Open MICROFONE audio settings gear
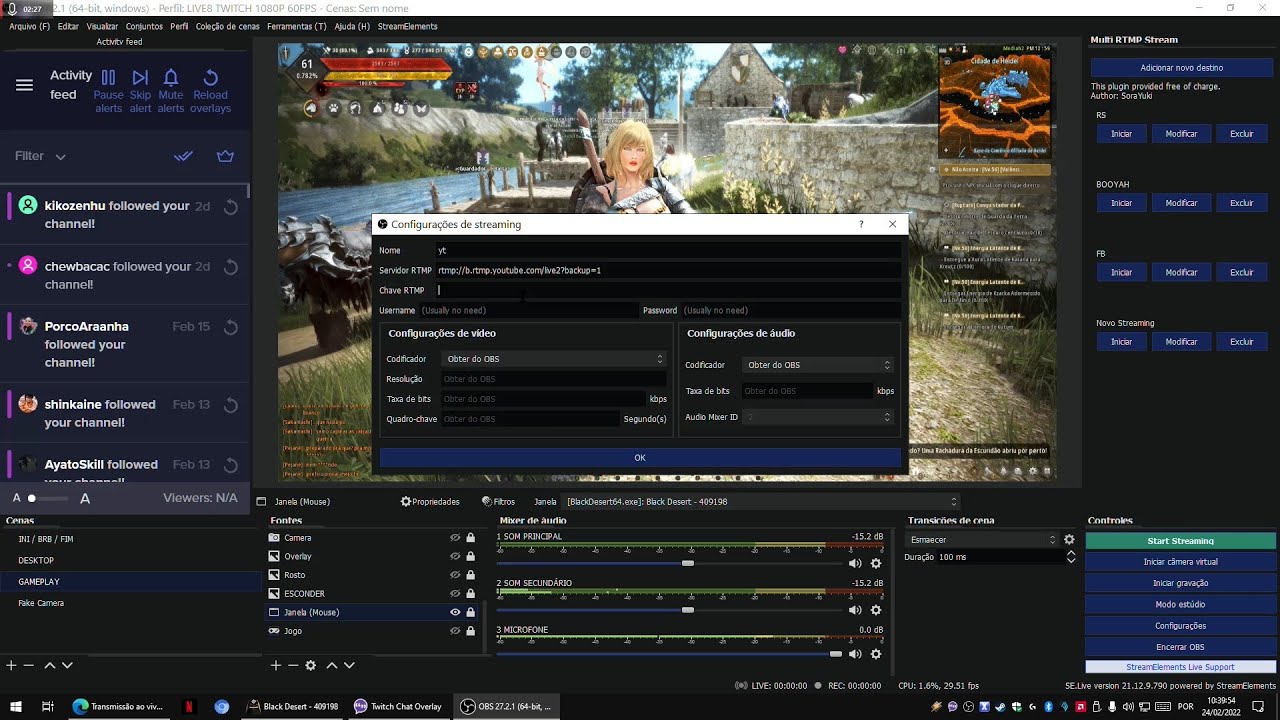Viewport: 1280px width, 720px height. pyautogui.click(x=876, y=654)
